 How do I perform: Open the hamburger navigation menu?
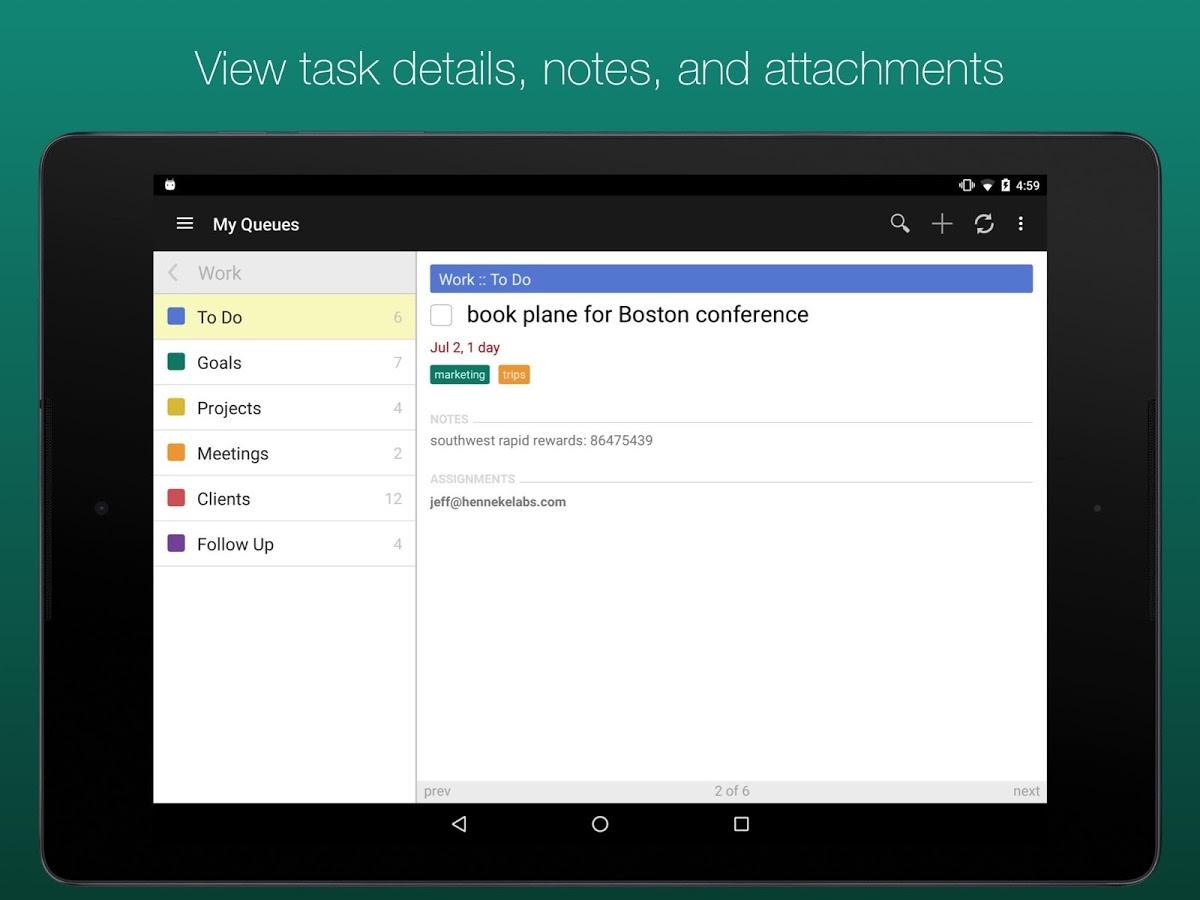tap(185, 224)
